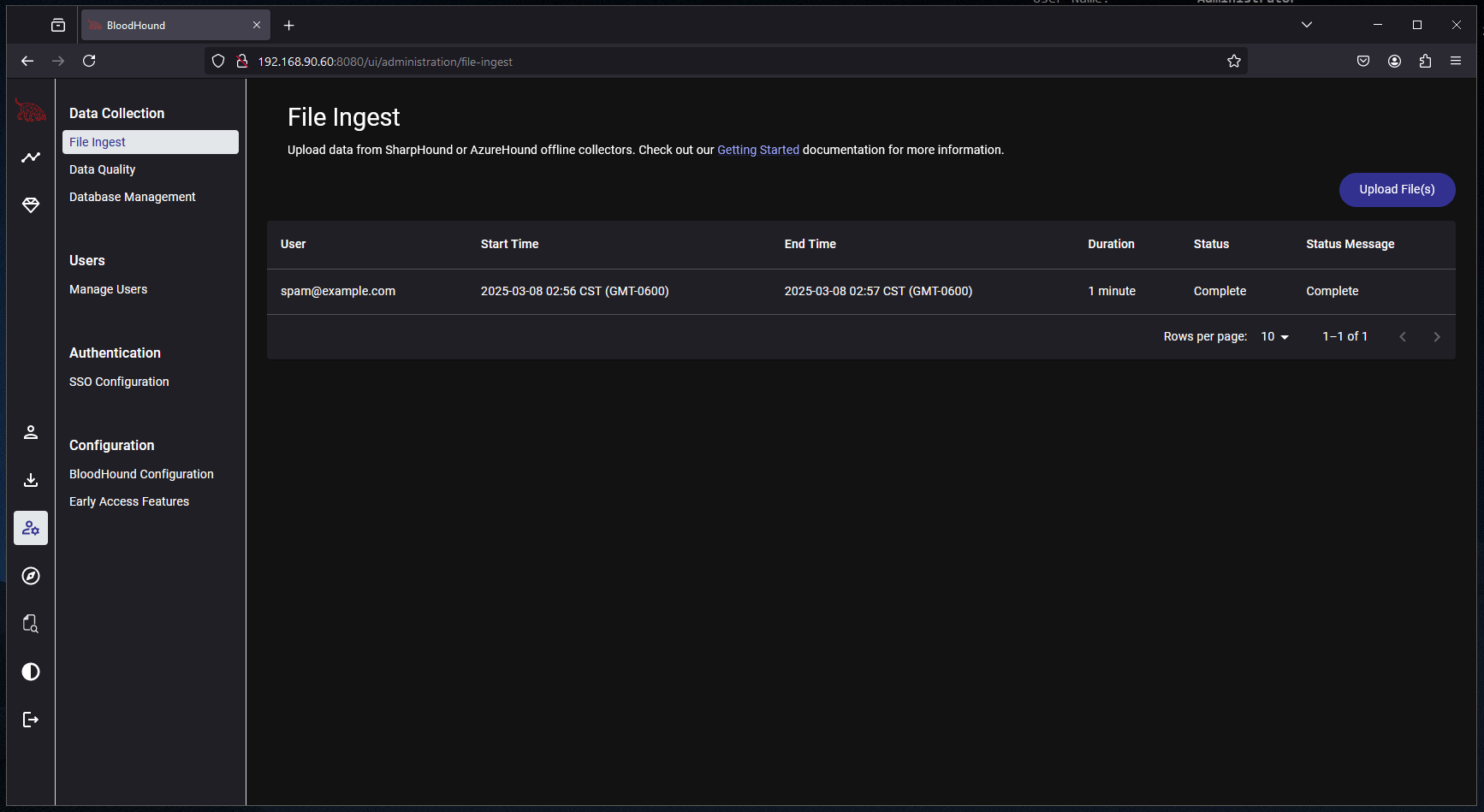Open the Docs search file icon
This screenshot has width=1484, height=812.
pos(31,624)
